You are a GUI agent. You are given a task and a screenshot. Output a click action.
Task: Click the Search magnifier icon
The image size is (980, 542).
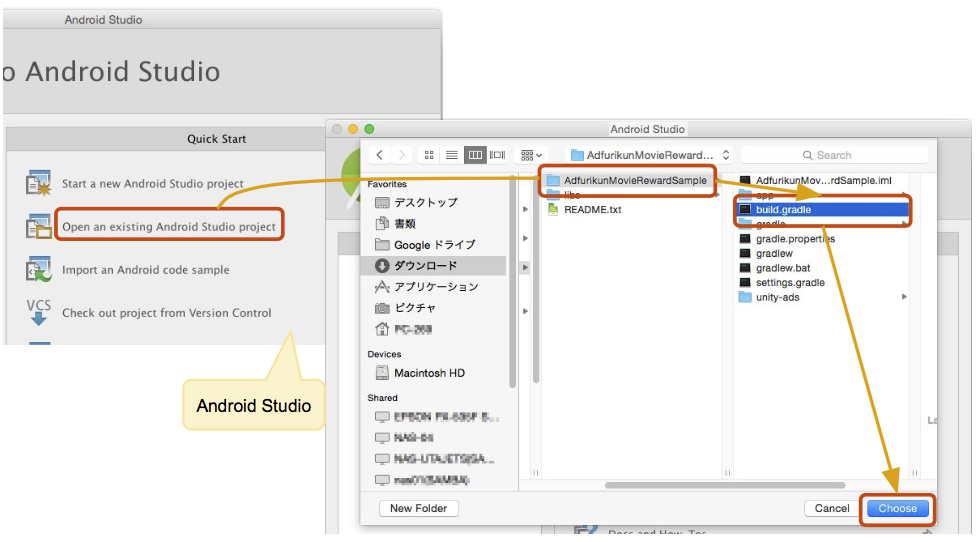pos(808,155)
